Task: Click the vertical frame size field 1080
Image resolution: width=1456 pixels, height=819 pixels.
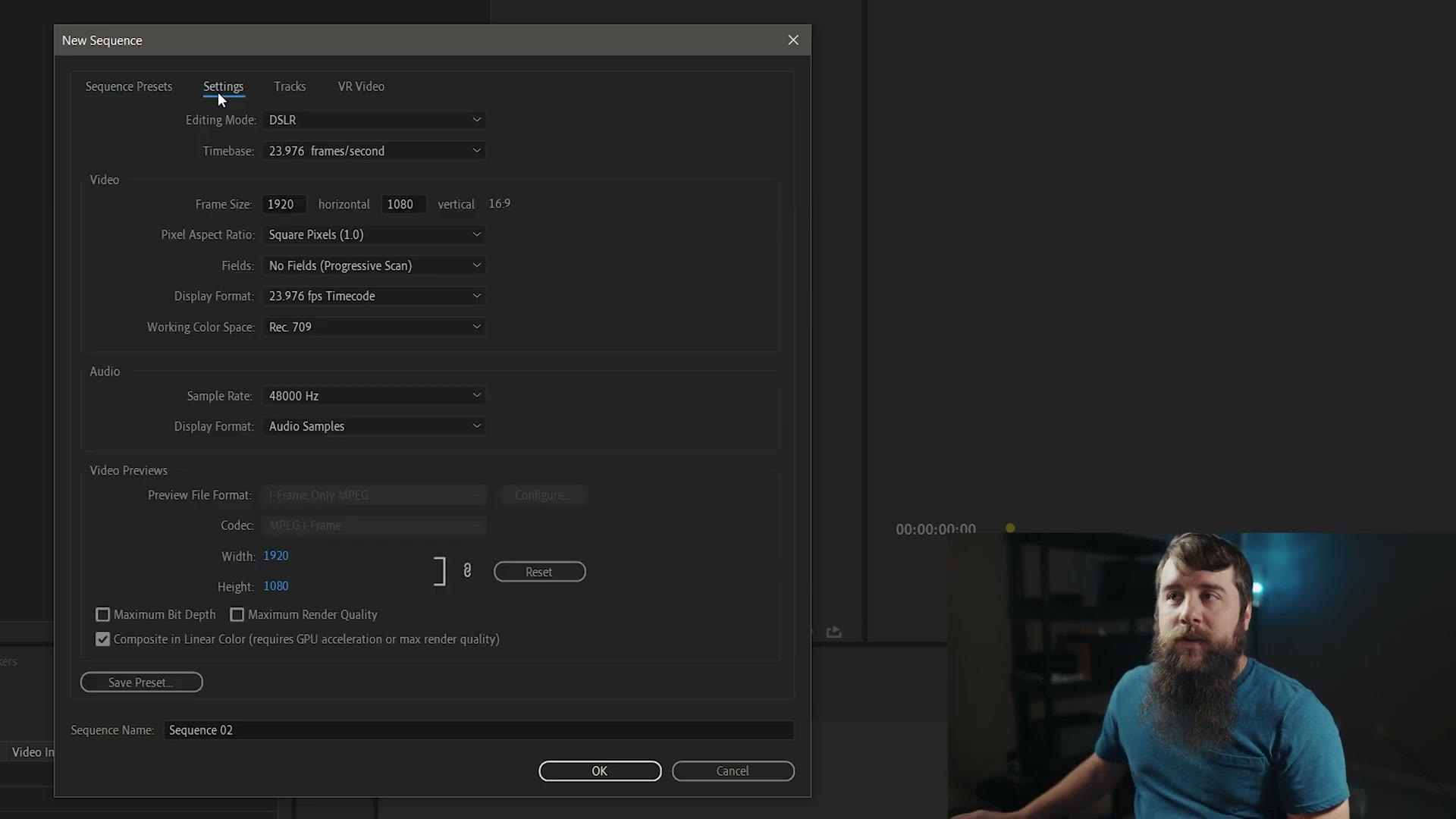Action: 403,204
